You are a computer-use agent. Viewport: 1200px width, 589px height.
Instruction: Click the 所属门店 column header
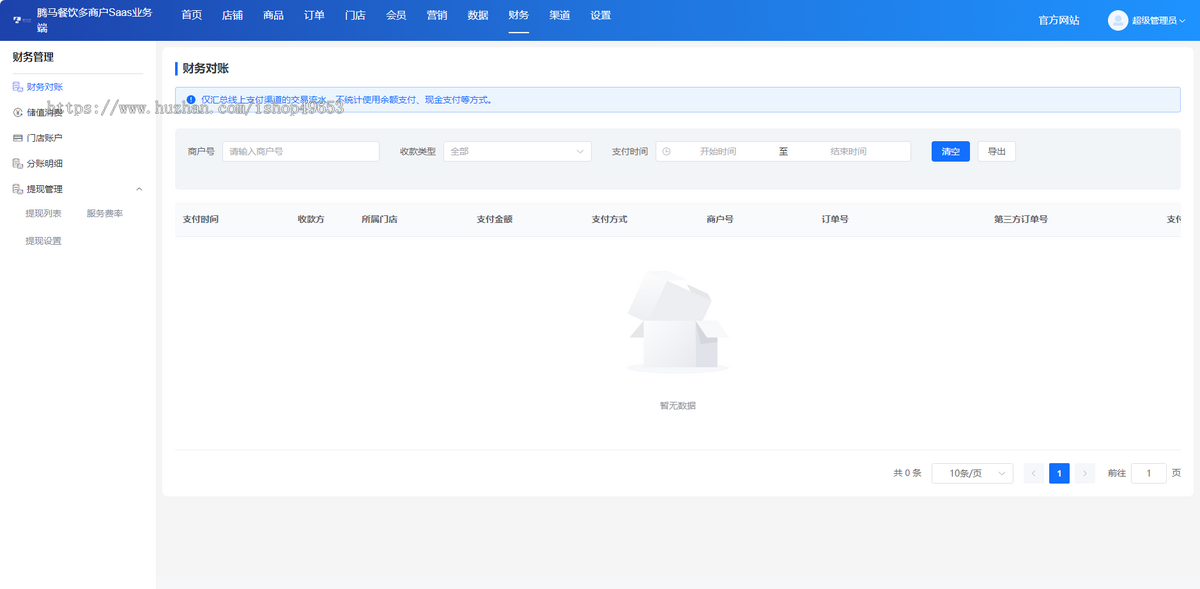tap(380, 219)
